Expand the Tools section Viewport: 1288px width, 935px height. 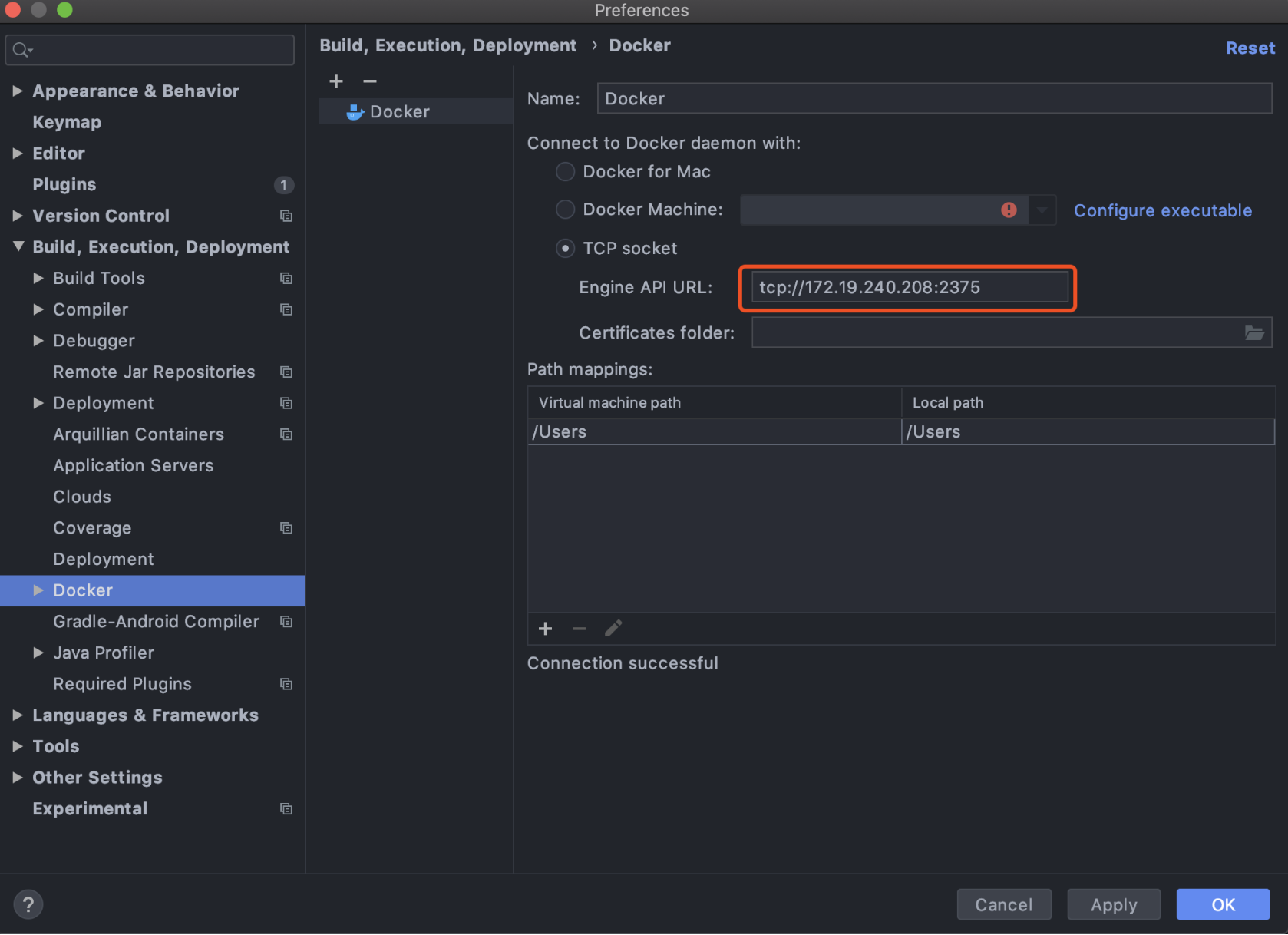click(18, 746)
